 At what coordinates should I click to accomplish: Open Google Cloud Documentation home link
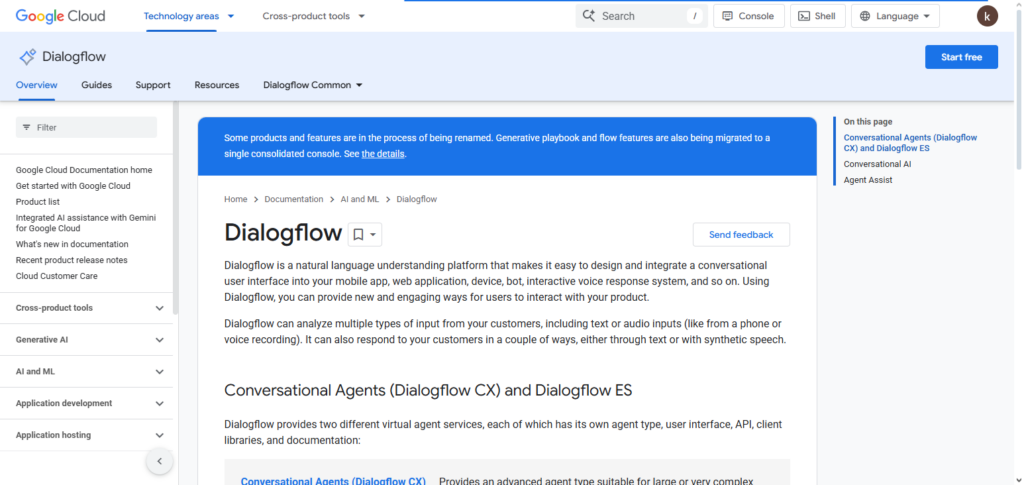(84, 170)
